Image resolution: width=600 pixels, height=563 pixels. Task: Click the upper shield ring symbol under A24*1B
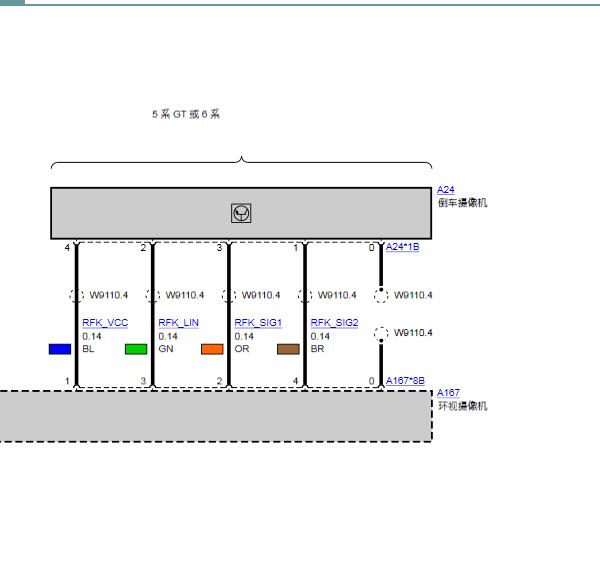[381, 295]
